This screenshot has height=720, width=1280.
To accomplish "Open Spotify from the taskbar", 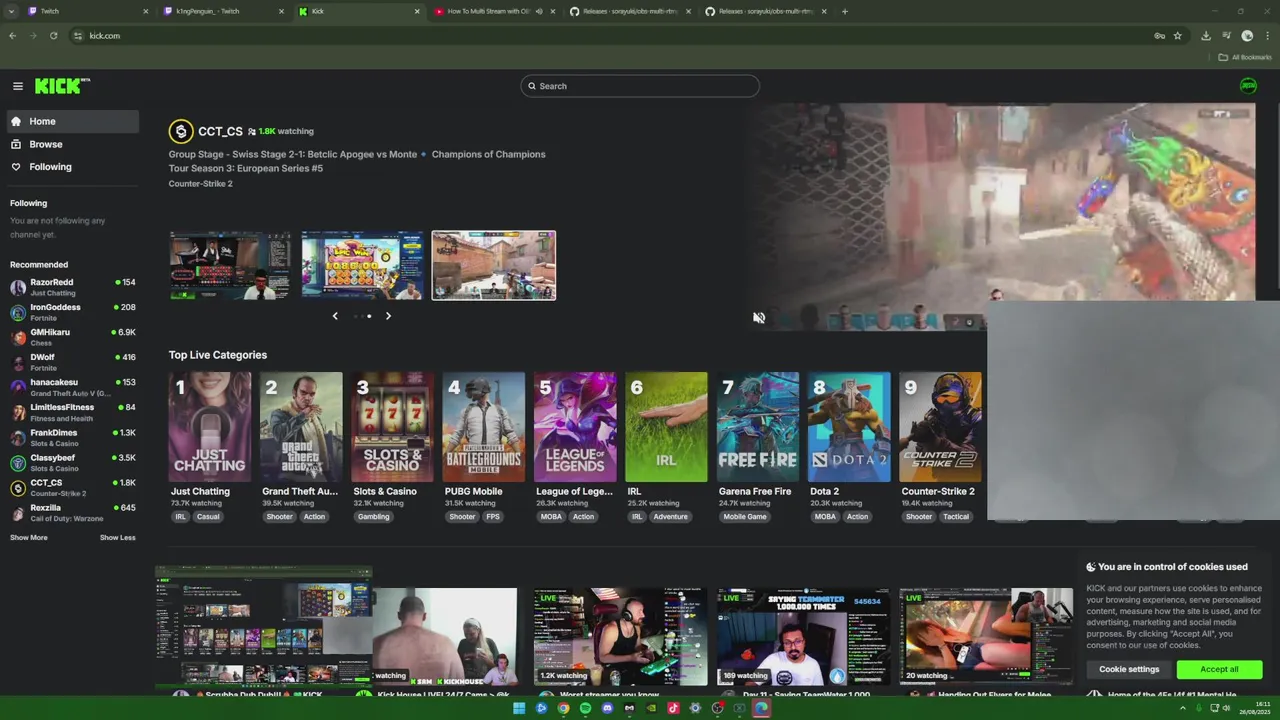I will [x=585, y=708].
